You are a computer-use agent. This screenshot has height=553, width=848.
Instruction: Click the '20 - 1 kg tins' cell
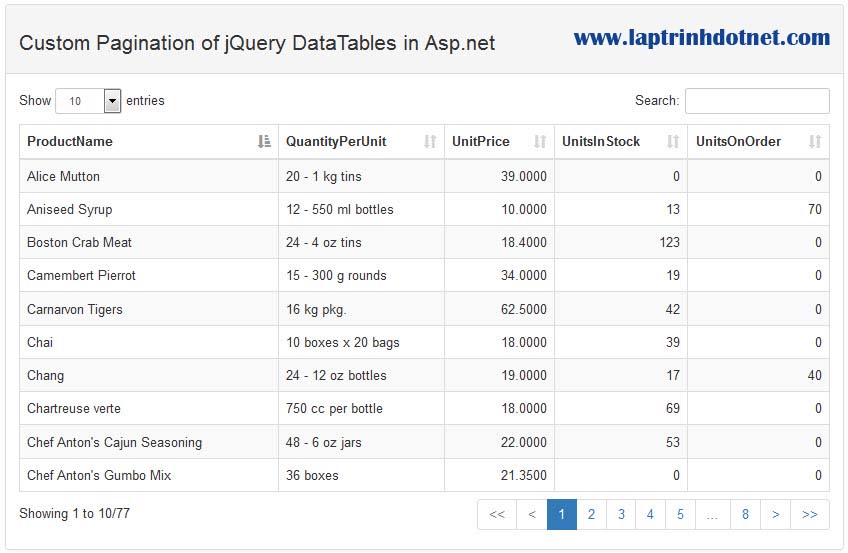[361, 176]
